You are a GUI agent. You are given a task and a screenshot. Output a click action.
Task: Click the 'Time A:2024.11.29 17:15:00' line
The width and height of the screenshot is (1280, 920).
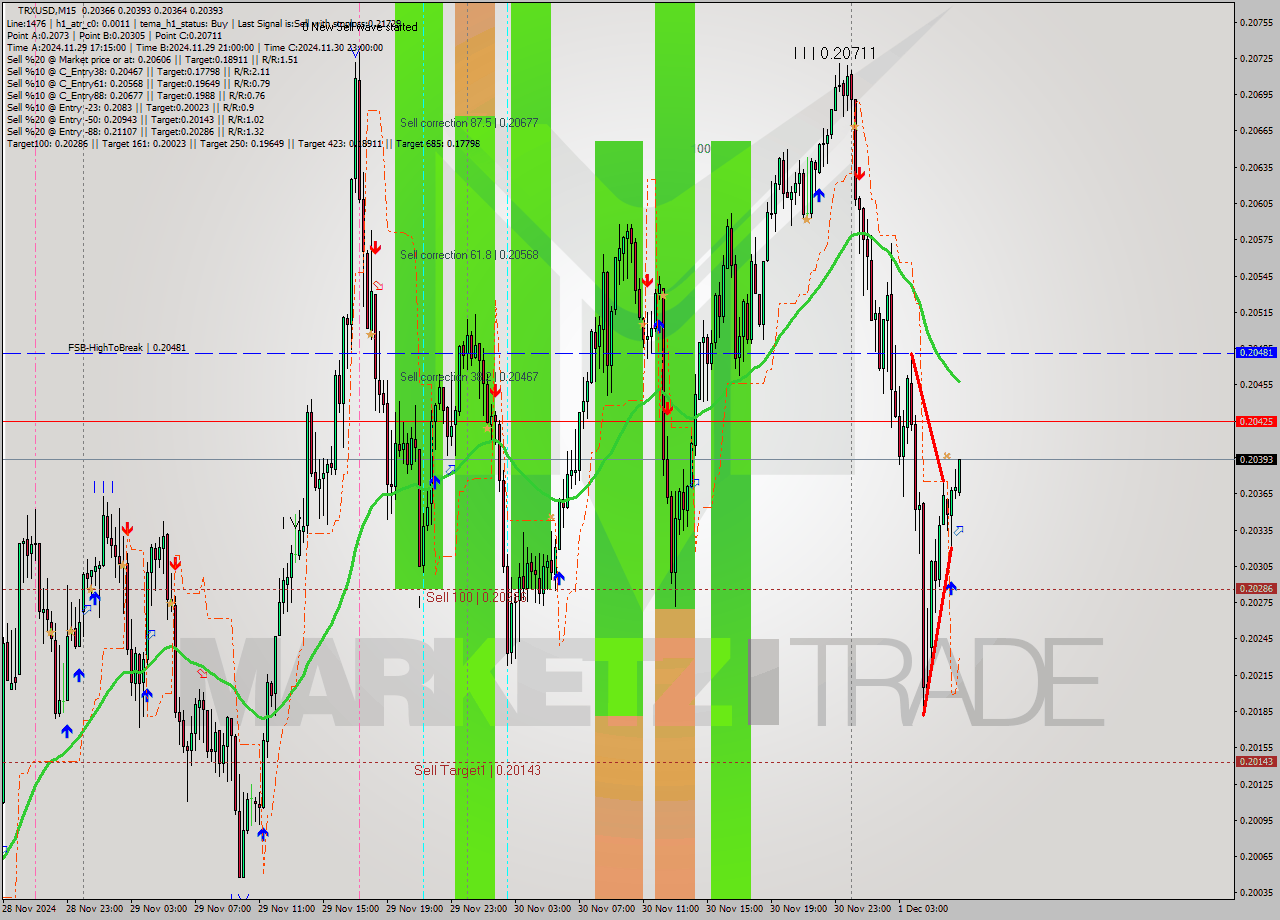(195, 47)
